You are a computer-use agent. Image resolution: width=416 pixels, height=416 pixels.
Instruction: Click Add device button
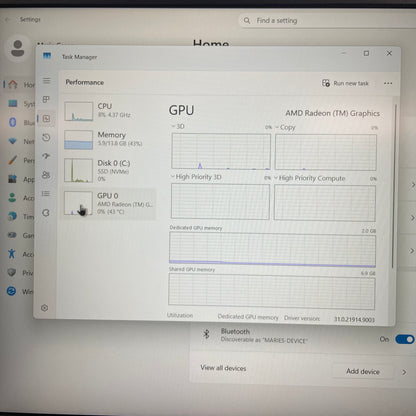pyautogui.click(x=363, y=371)
